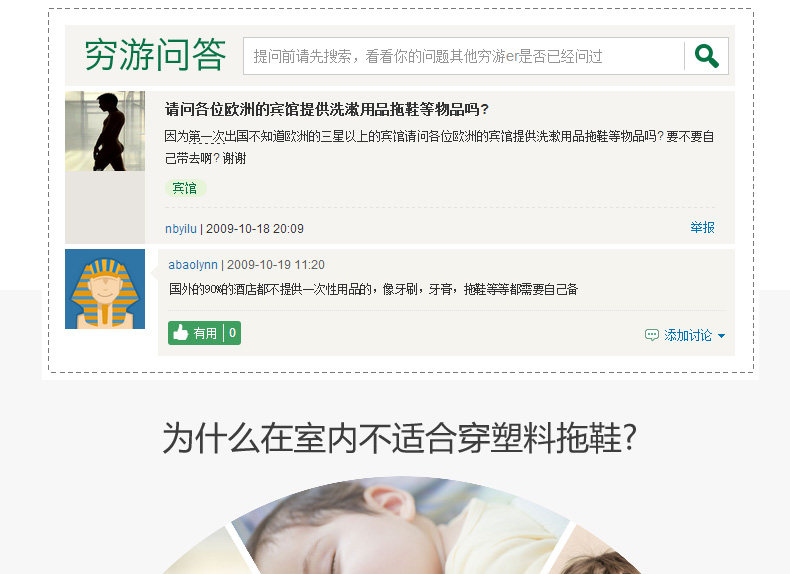Click the search box for questions
This screenshot has width=790, height=574.
point(463,56)
